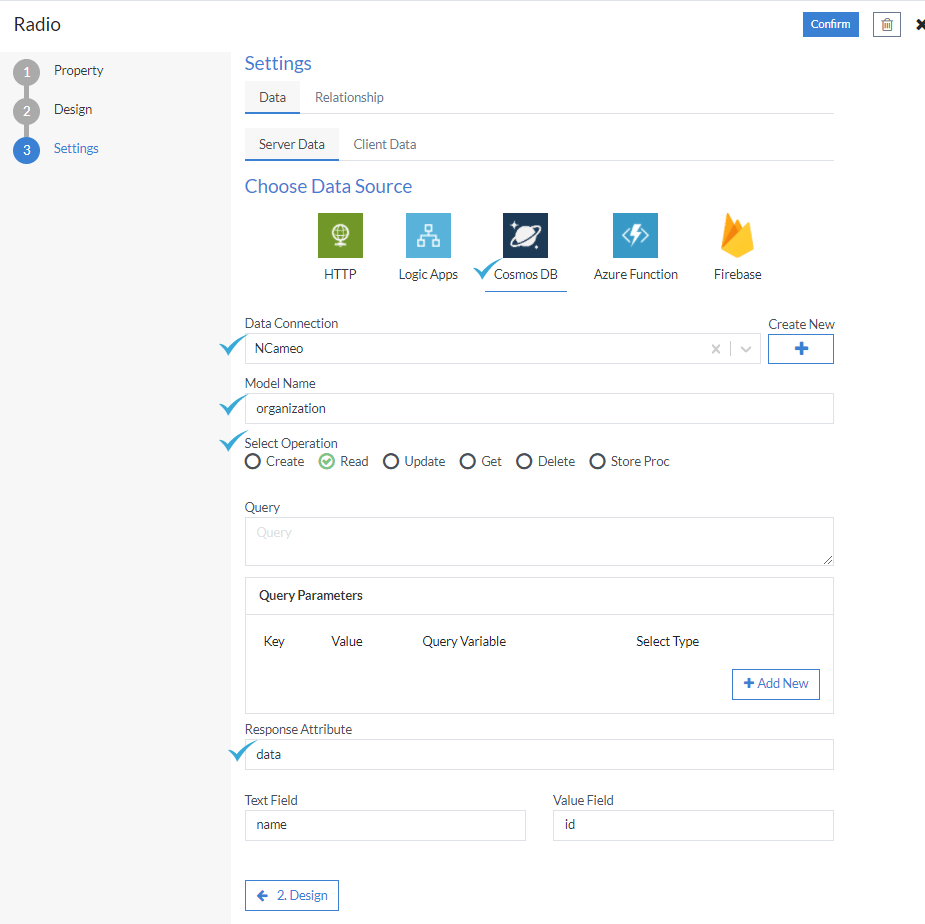Click step 1 Property circle
The height and width of the screenshot is (924, 925).
25,70
